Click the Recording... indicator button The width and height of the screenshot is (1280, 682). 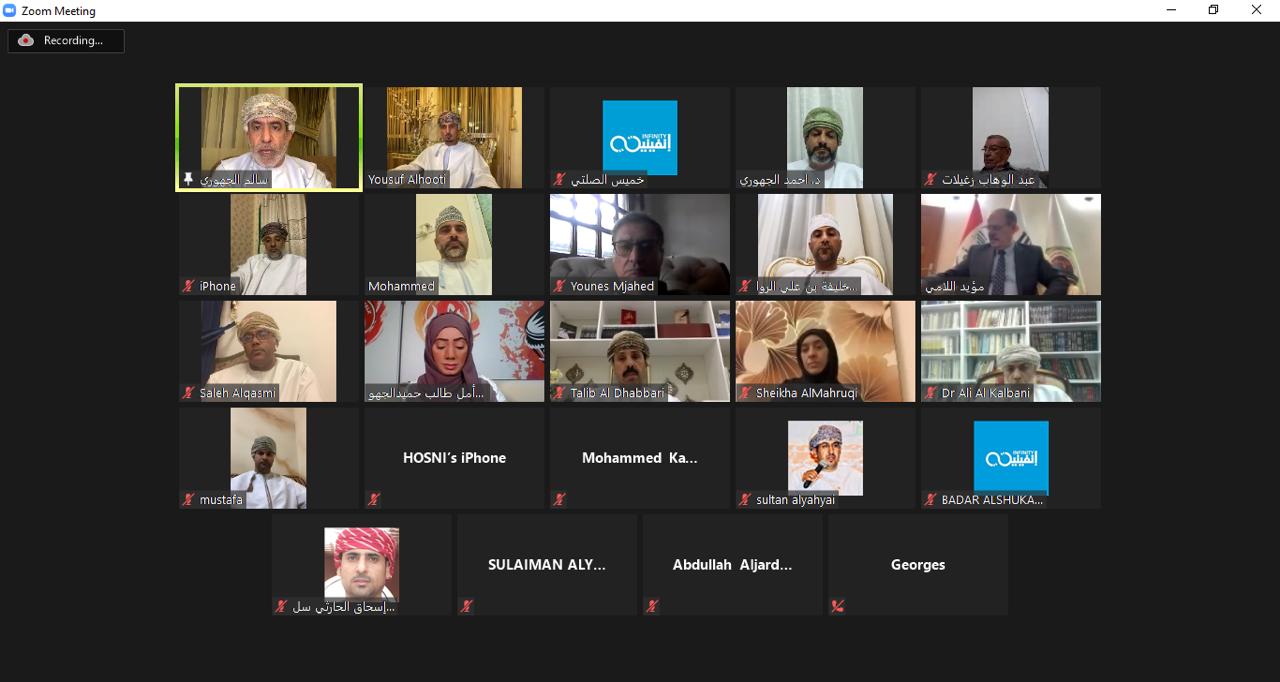(x=66, y=40)
